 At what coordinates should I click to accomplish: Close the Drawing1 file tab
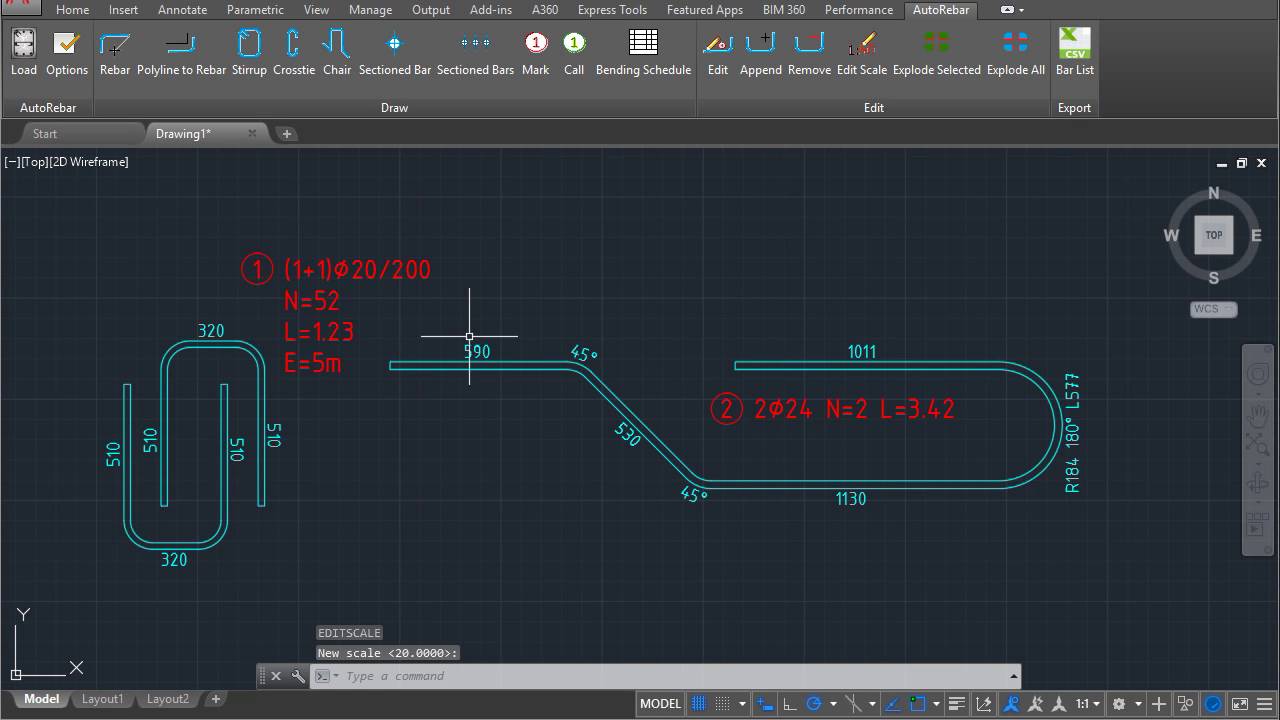point(252,133)
